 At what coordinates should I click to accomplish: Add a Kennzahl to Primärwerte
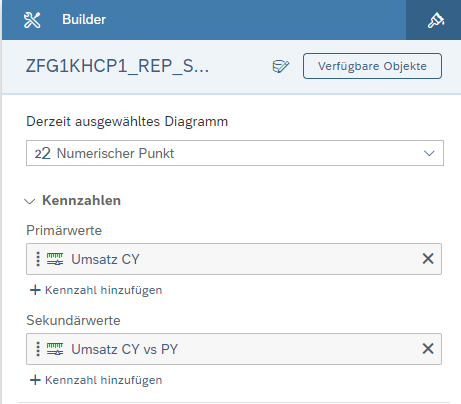[96, 290]
